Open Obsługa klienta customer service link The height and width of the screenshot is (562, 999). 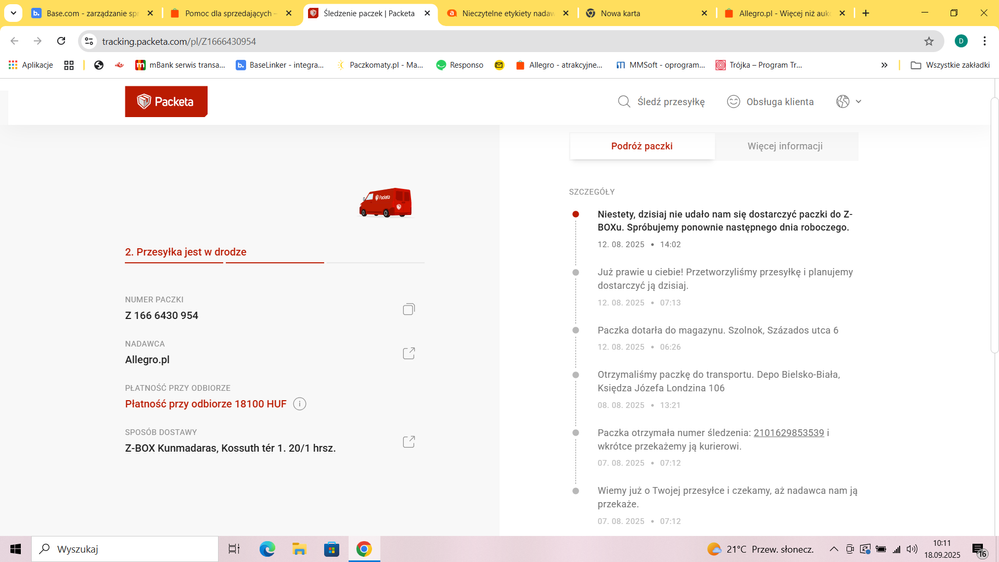tap(770, 102)
